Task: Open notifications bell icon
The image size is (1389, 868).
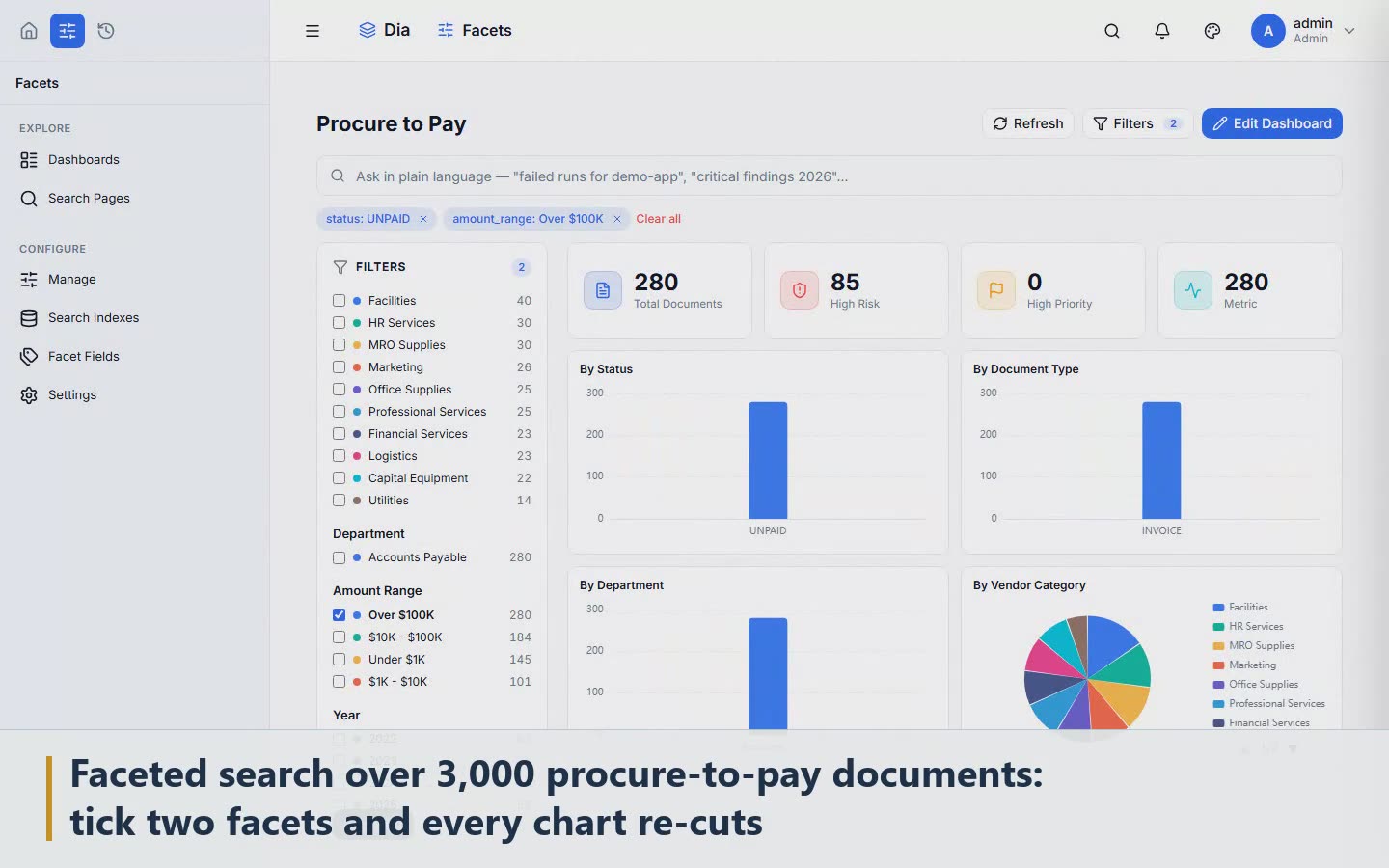Action: pyautogui.click(x=1162, y=31)
